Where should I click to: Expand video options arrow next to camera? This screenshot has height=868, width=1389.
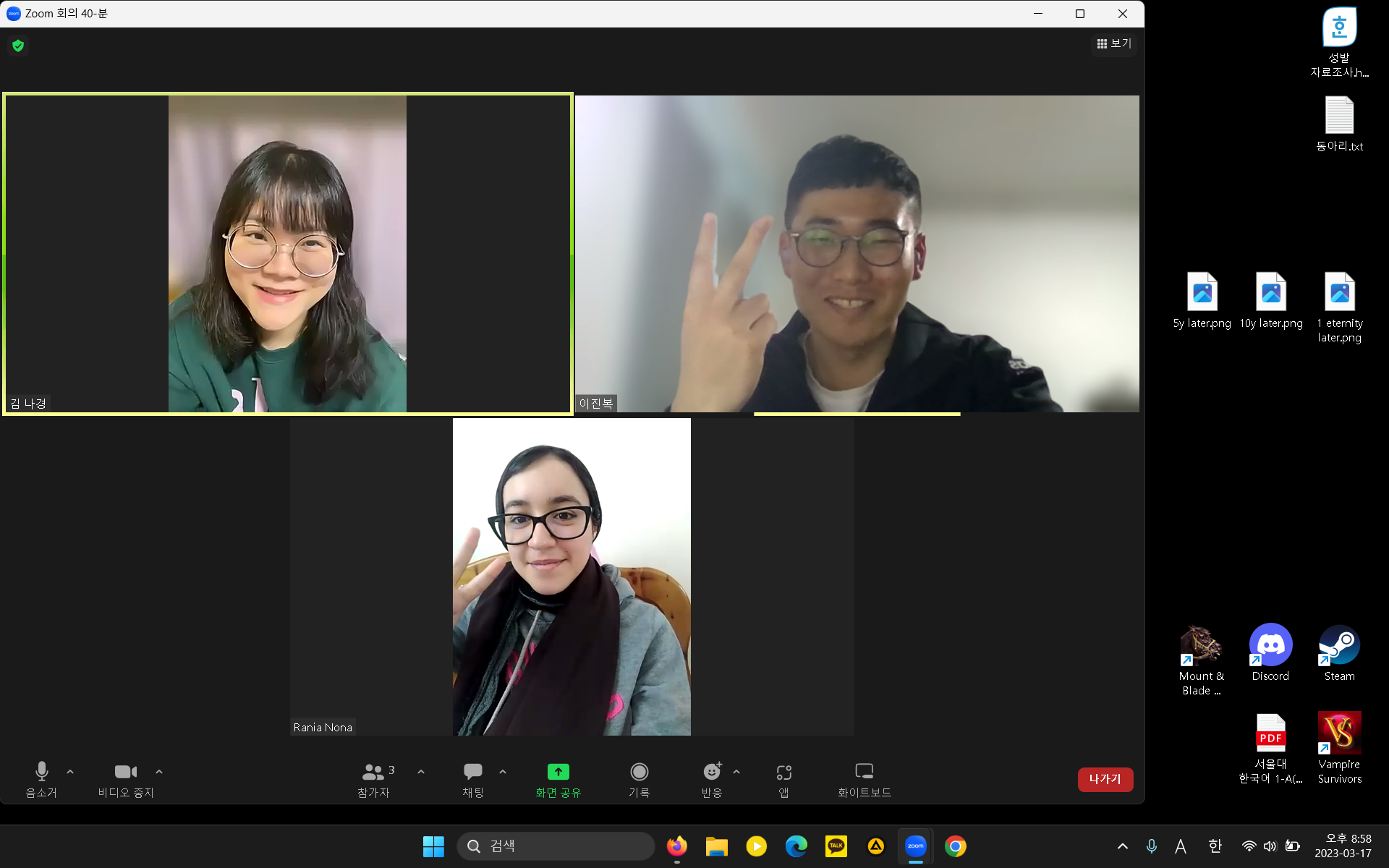point(159,772)
